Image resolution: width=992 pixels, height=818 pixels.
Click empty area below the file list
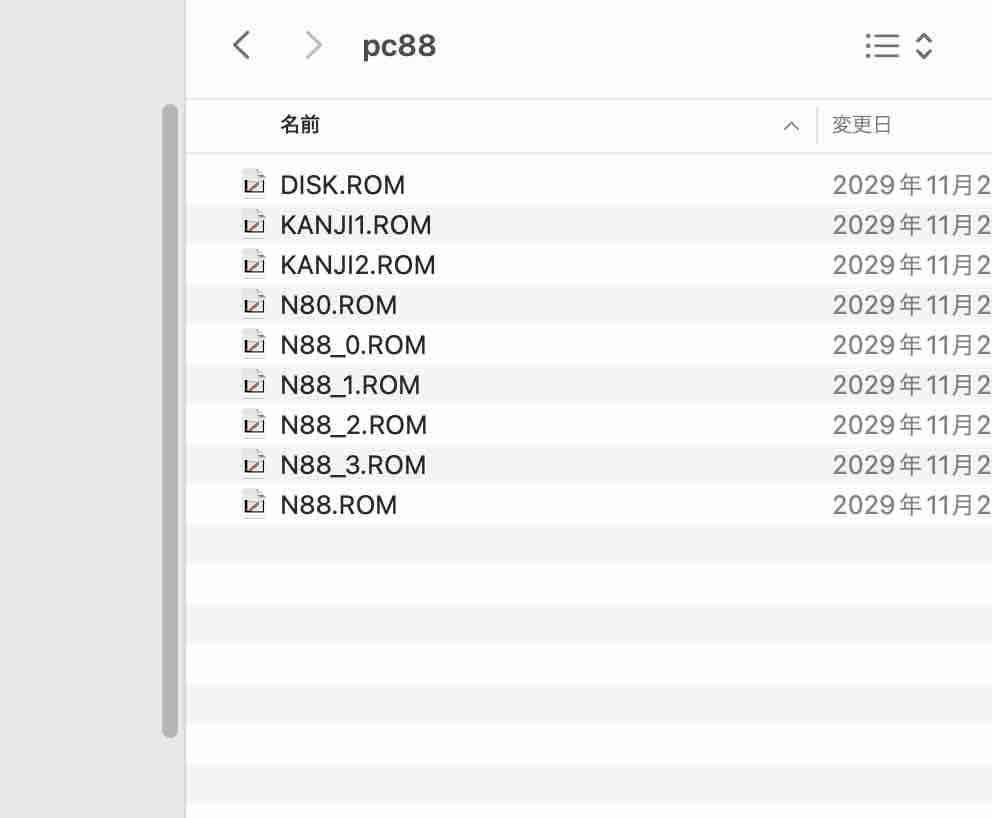[588, 664]
